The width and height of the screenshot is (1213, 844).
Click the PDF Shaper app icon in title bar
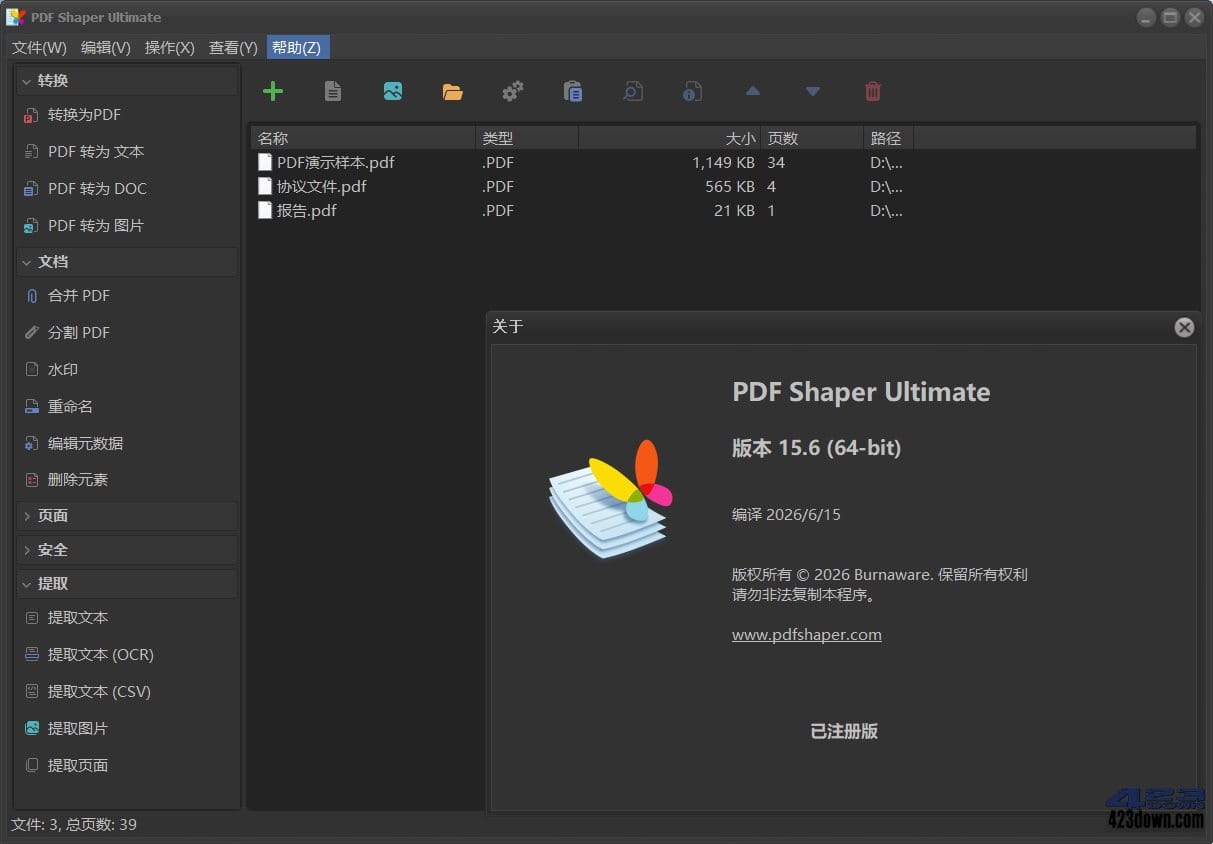coord(16,17)
